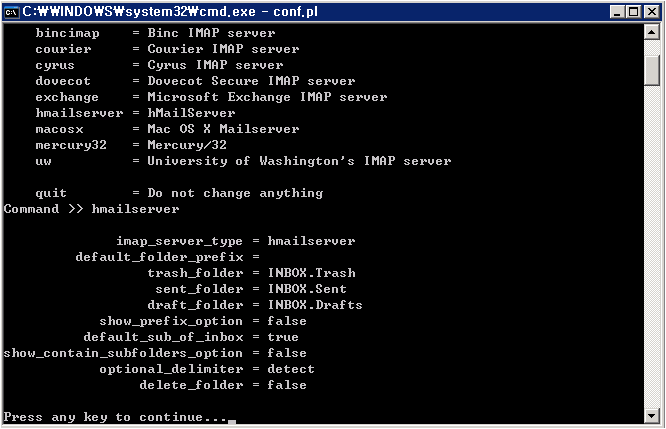
Task: Click the 'mercury32' option text
Action: (71, 146)
